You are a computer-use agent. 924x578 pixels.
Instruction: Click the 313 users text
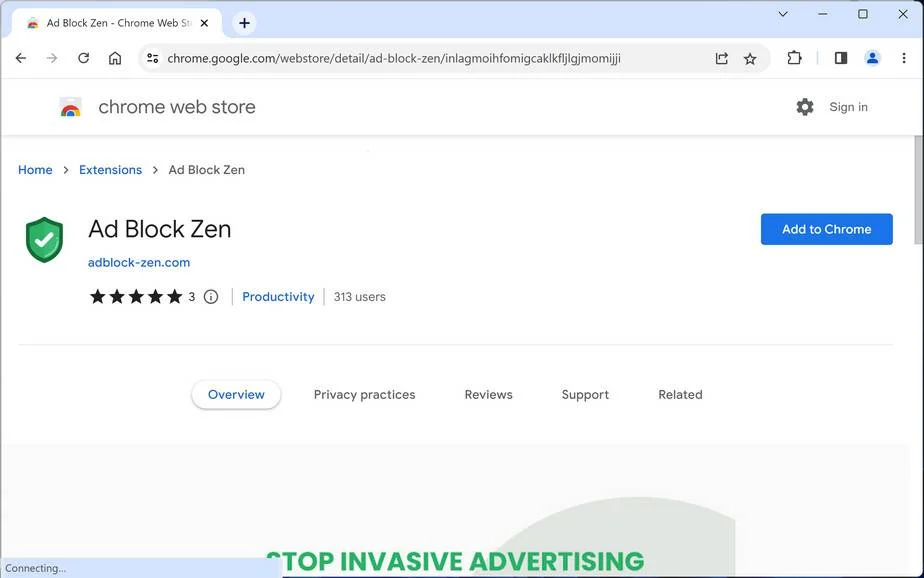(x=359, y=297)
